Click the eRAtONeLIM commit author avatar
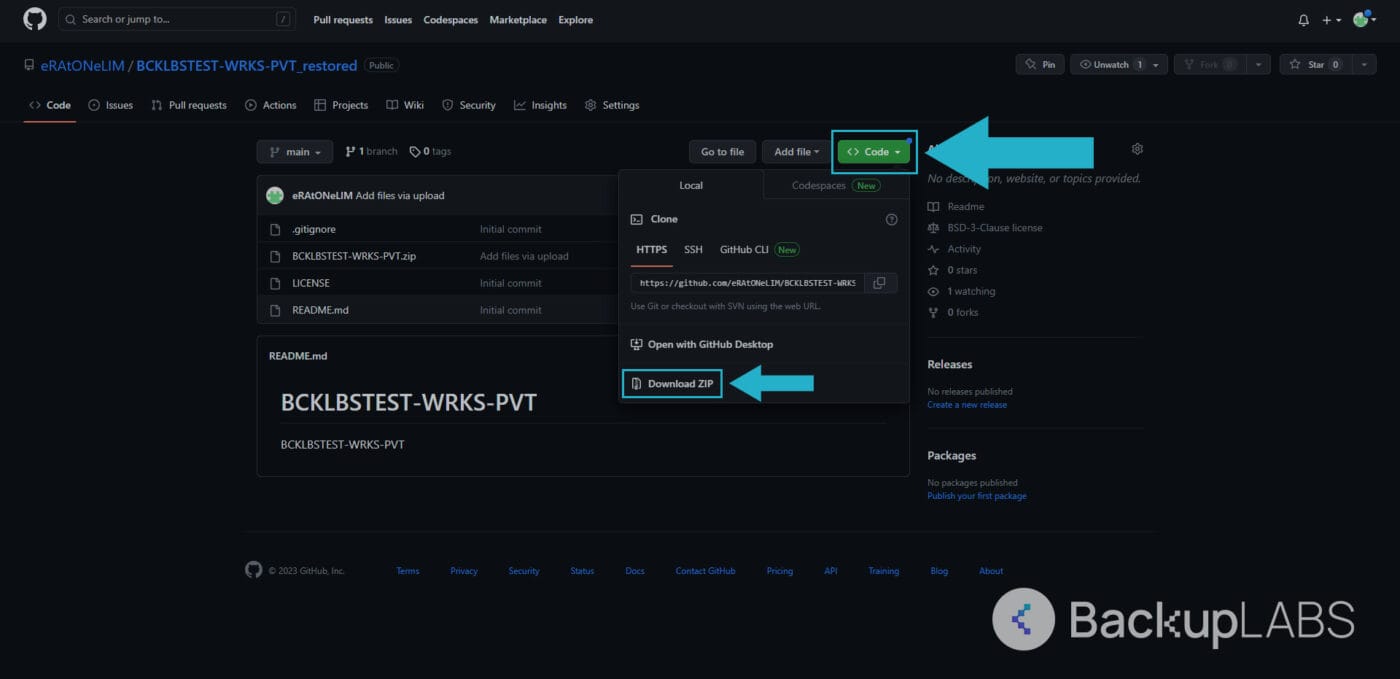The width and height of the screenshot is (1400, 679). click(x=275, y=196)
